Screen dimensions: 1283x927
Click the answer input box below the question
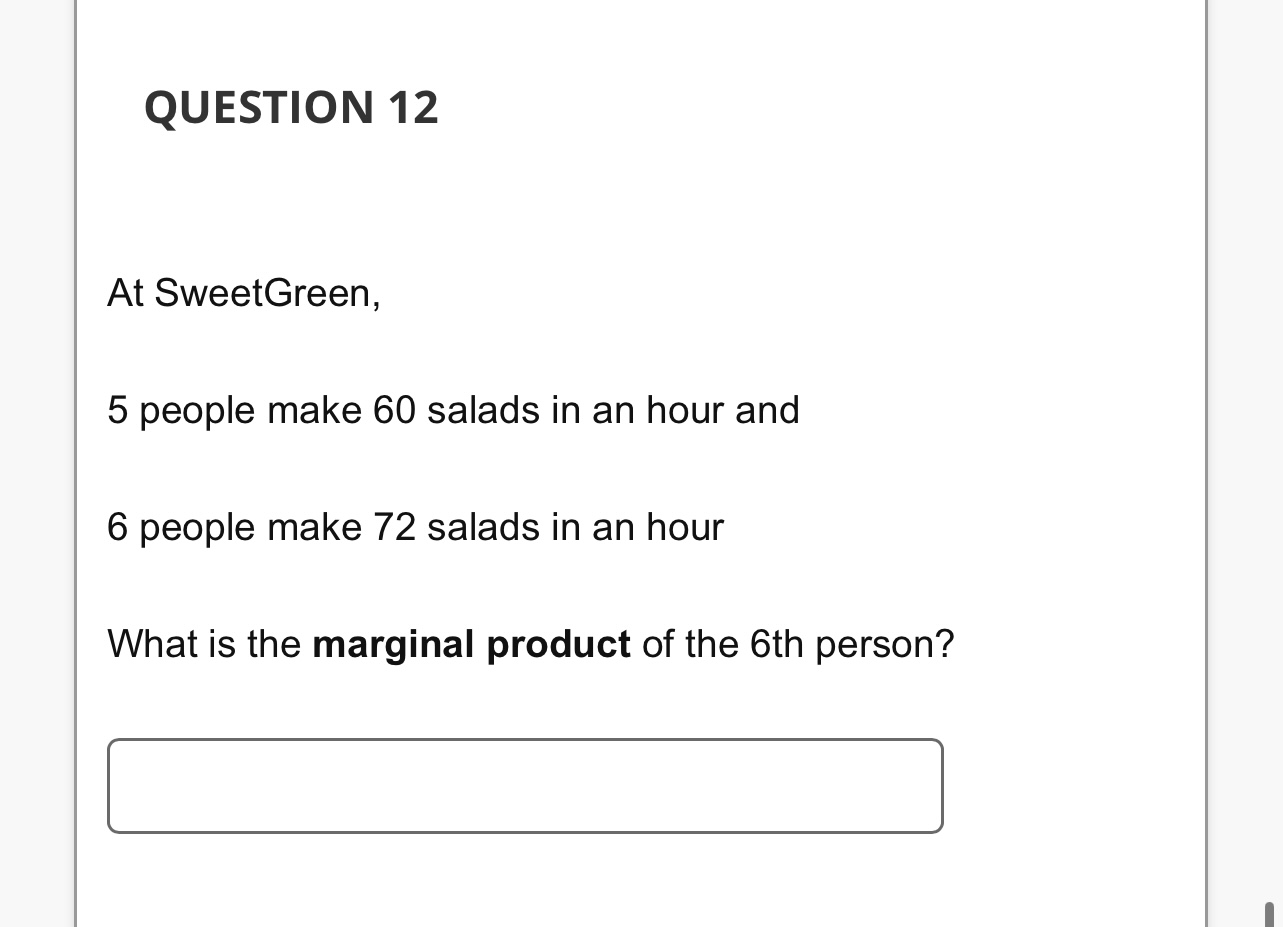pos(525,786)
